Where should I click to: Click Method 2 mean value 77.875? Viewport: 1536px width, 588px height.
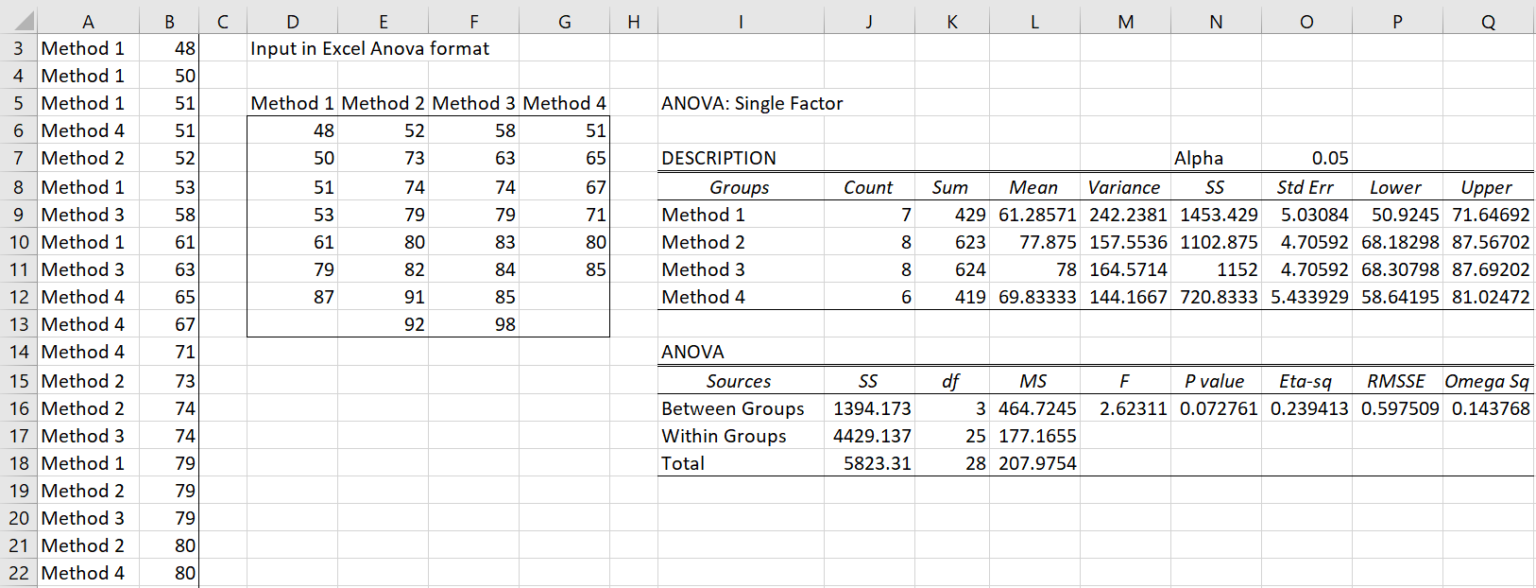[x=1034, y=242]
